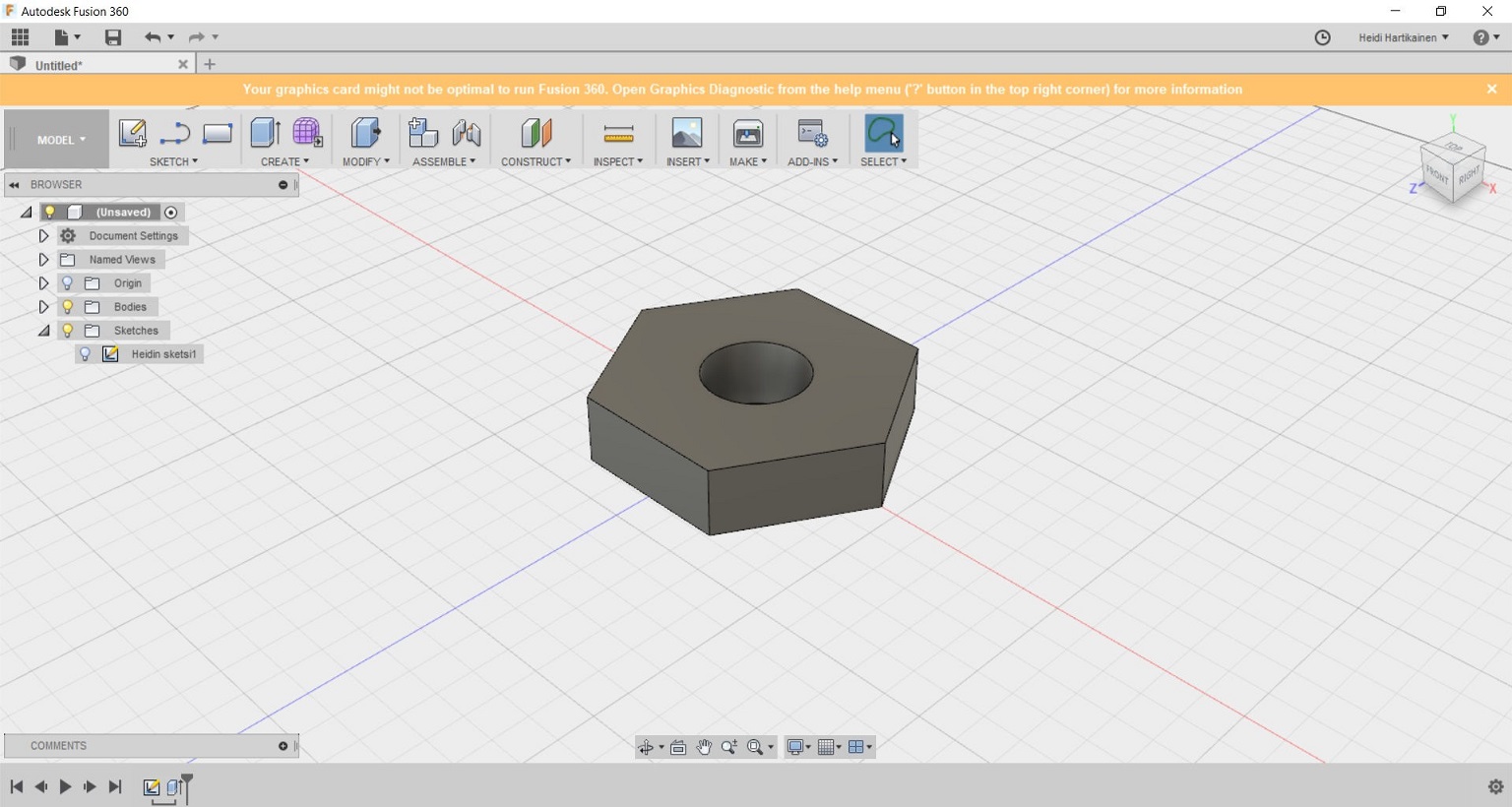1512x807 pixels.
Task: Open the CONSTRUCT menu
Action: [535, 161]
